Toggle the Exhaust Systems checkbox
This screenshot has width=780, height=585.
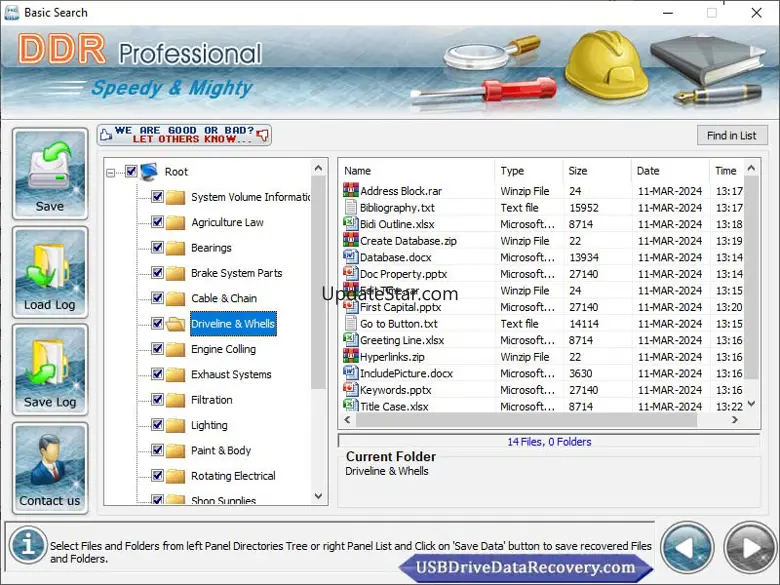157,374
